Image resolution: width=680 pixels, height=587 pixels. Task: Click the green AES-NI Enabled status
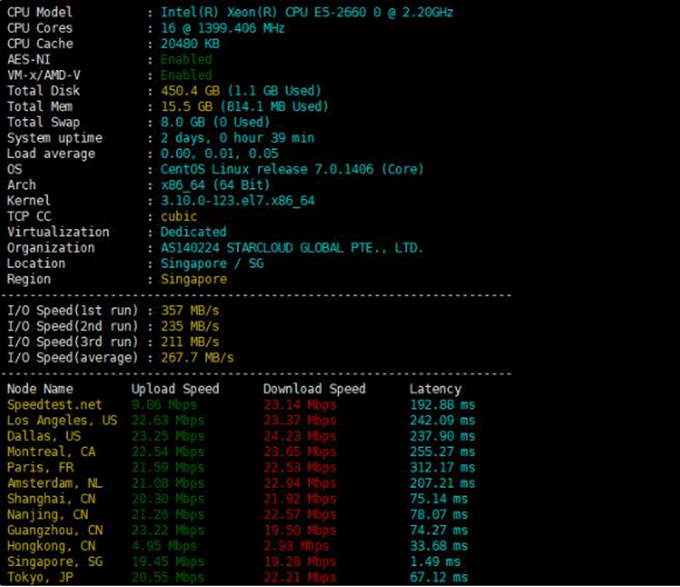(186, 59)
